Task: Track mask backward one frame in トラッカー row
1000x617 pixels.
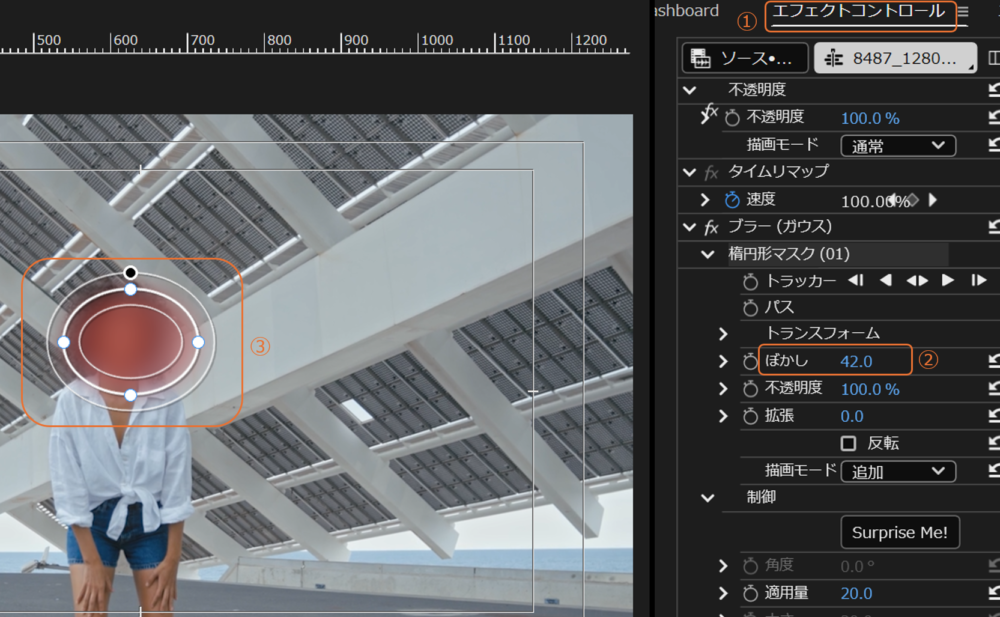Action: point(856,281)
